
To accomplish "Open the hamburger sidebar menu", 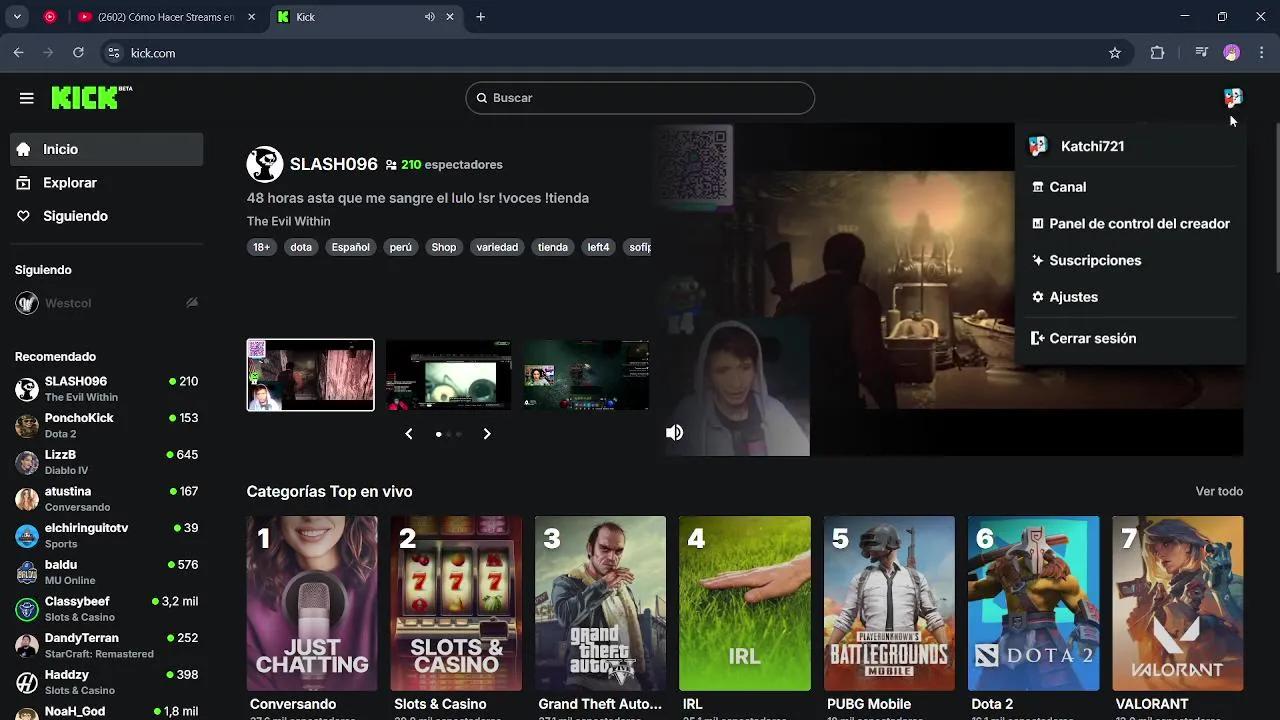I will [27, 98].
